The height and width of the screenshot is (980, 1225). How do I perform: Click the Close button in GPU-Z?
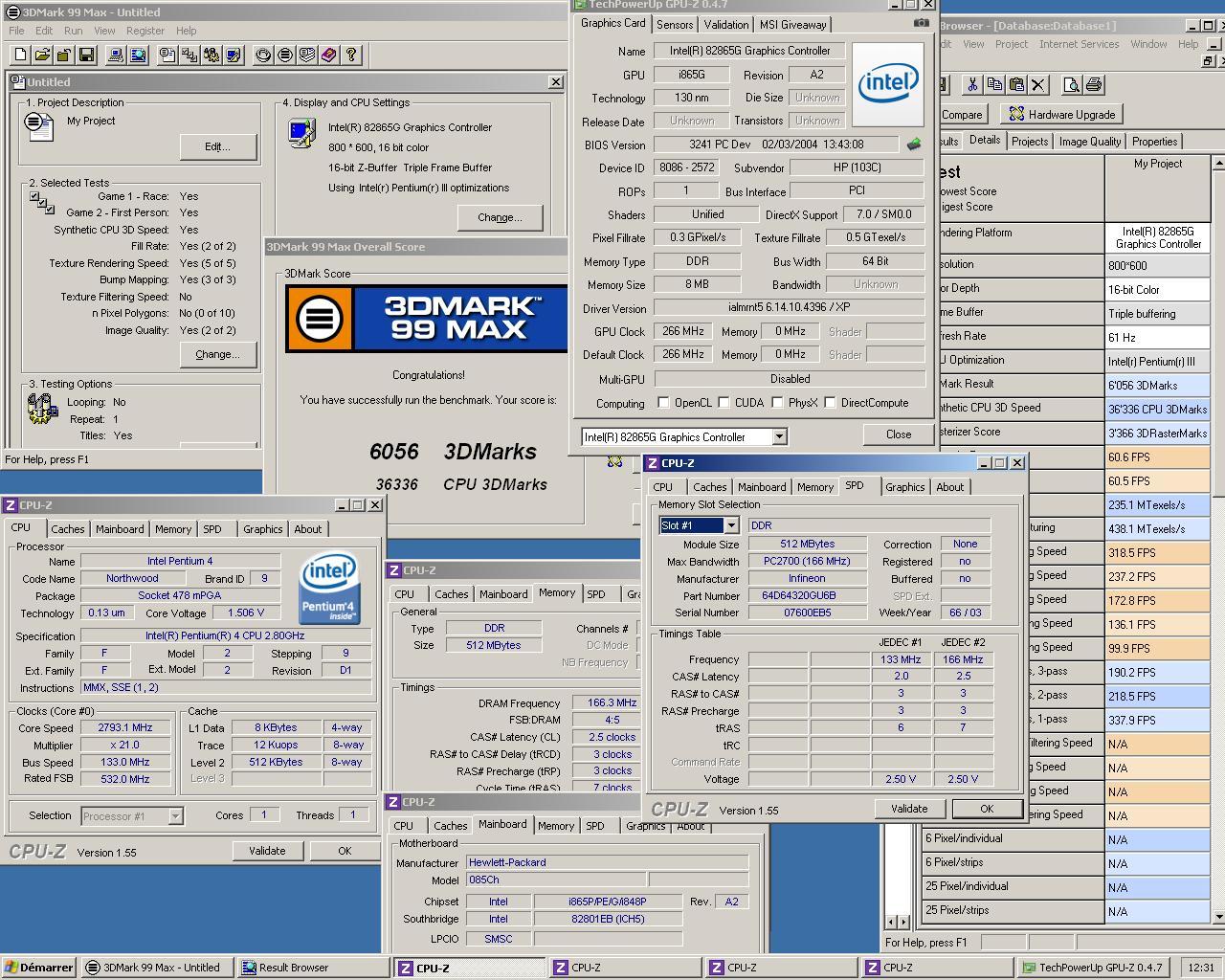(898, 434)
